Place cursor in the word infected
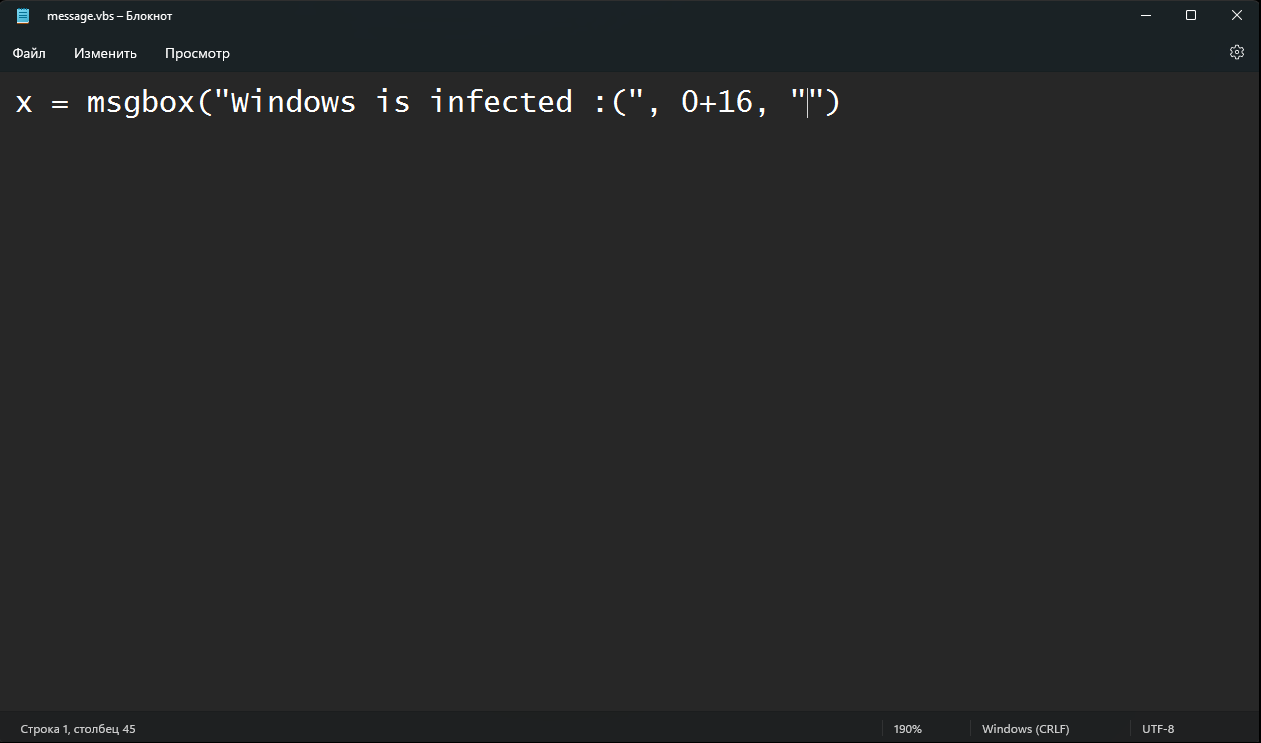The width and height of the screenshot is (1261, 743). [501, 102]
